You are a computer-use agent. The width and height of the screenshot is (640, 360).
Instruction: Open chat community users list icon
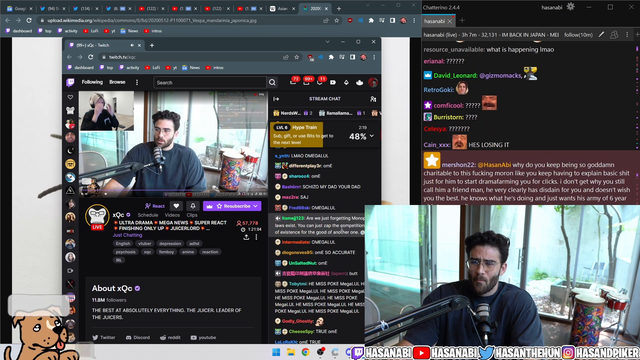point(373,99)
